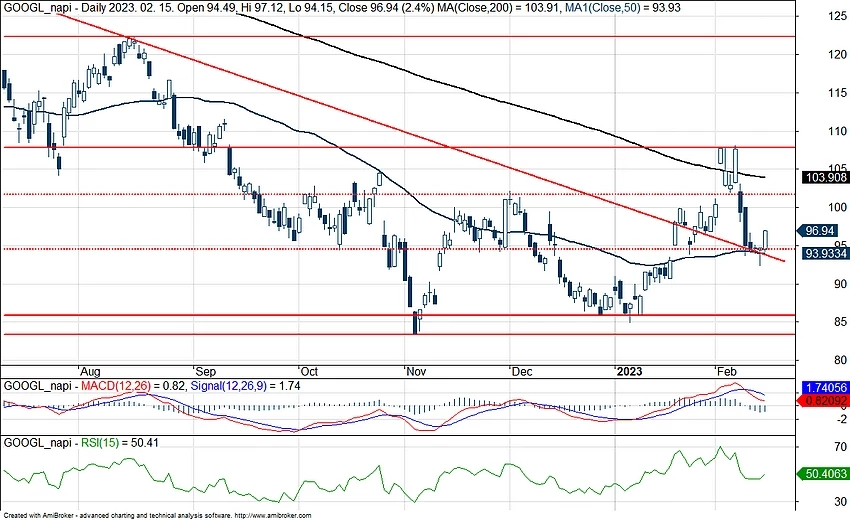The width and height of the screenshot is (850, 520).
Task: Click the MA(Close,200) = 103.91 legend text
Action: coord(499,8)
